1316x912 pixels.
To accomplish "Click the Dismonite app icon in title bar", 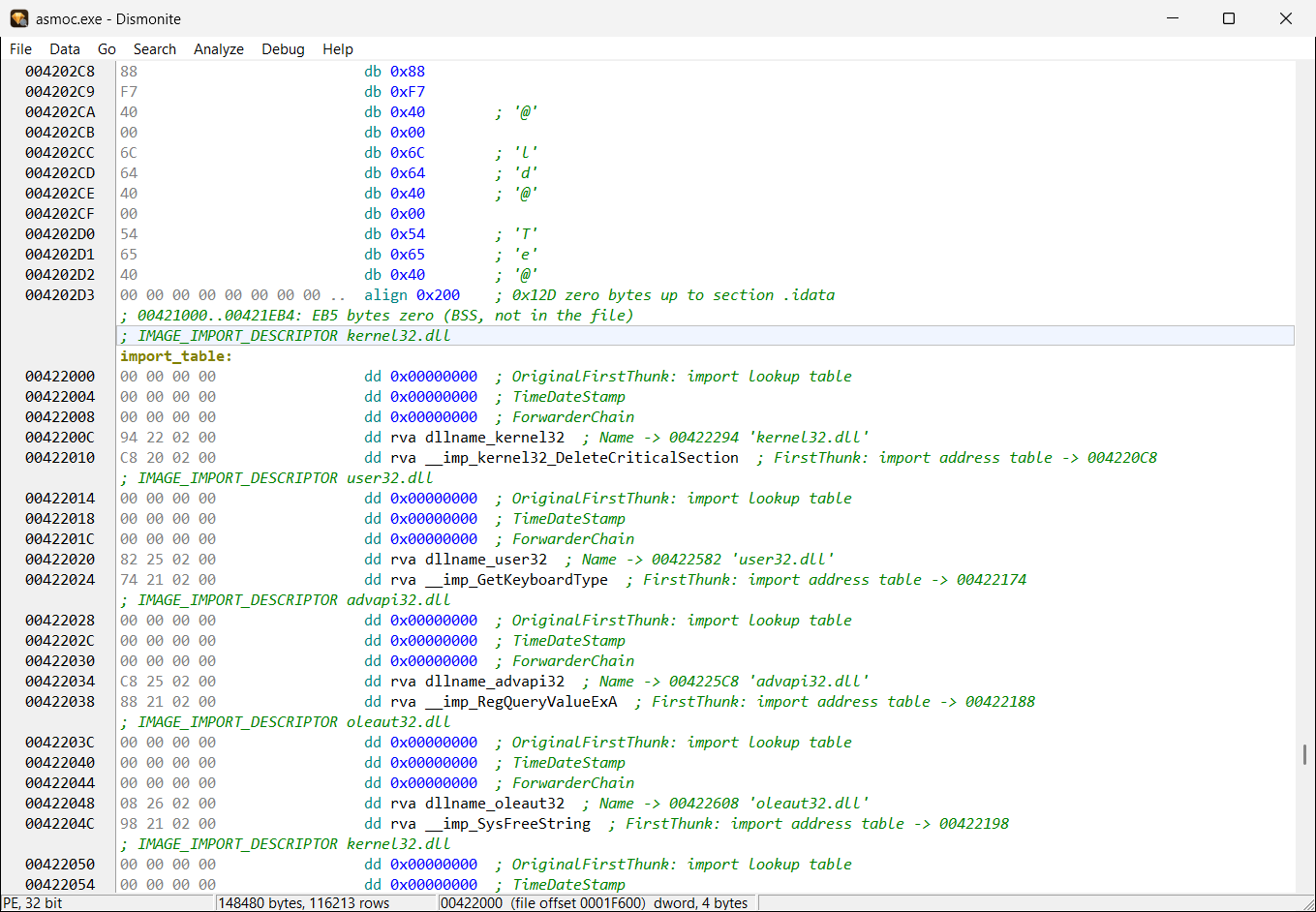I will (x=19, y=18).
